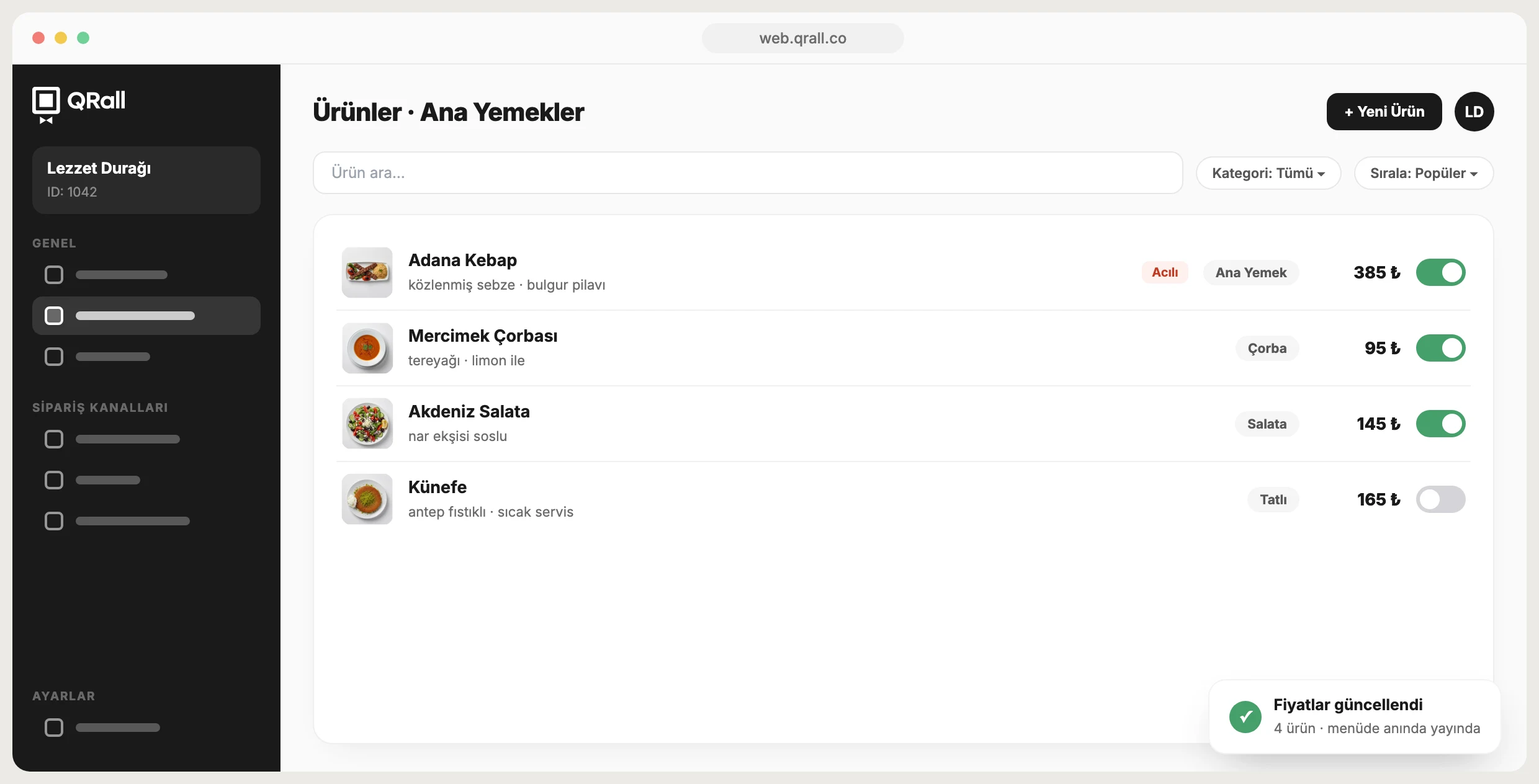Viewport: 1539px width, 784px height.
Task: Open third SİPARİŞ KANALLARI sidebar item
Action: tap(146, 521)
